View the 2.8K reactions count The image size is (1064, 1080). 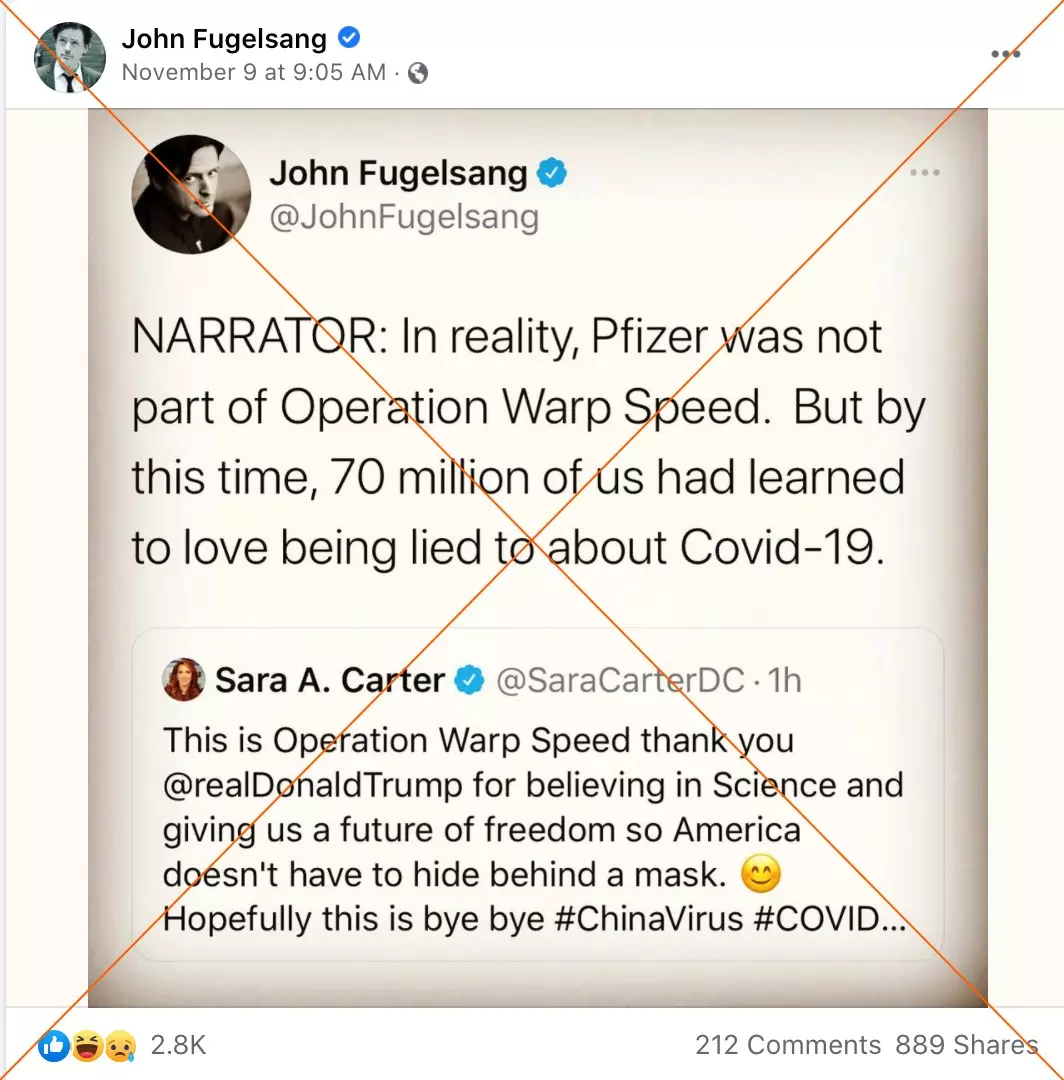pos(178,1046)
